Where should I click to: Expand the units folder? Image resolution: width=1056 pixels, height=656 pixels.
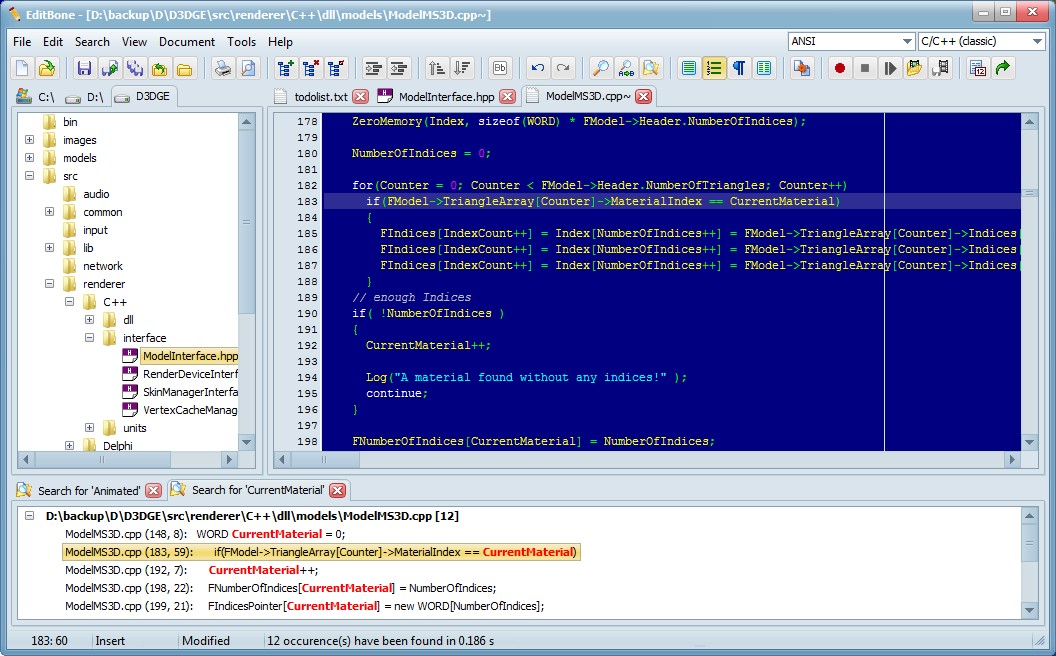pyautogui.click(x=89, y=428)
